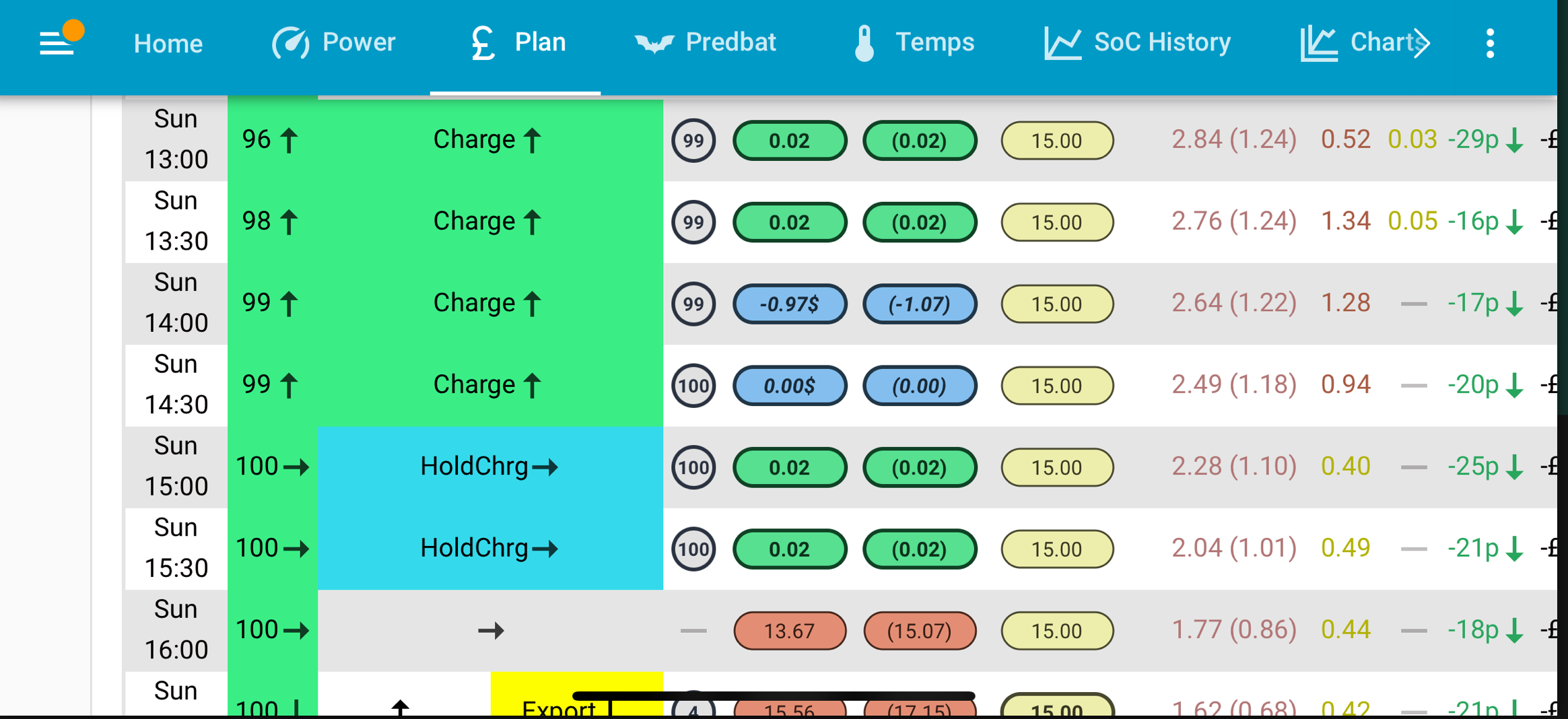Image resolution: width=1568 pixels, height=719 pixels.
Task: Click the SoC History chart icon
Action: point(1062,43)
